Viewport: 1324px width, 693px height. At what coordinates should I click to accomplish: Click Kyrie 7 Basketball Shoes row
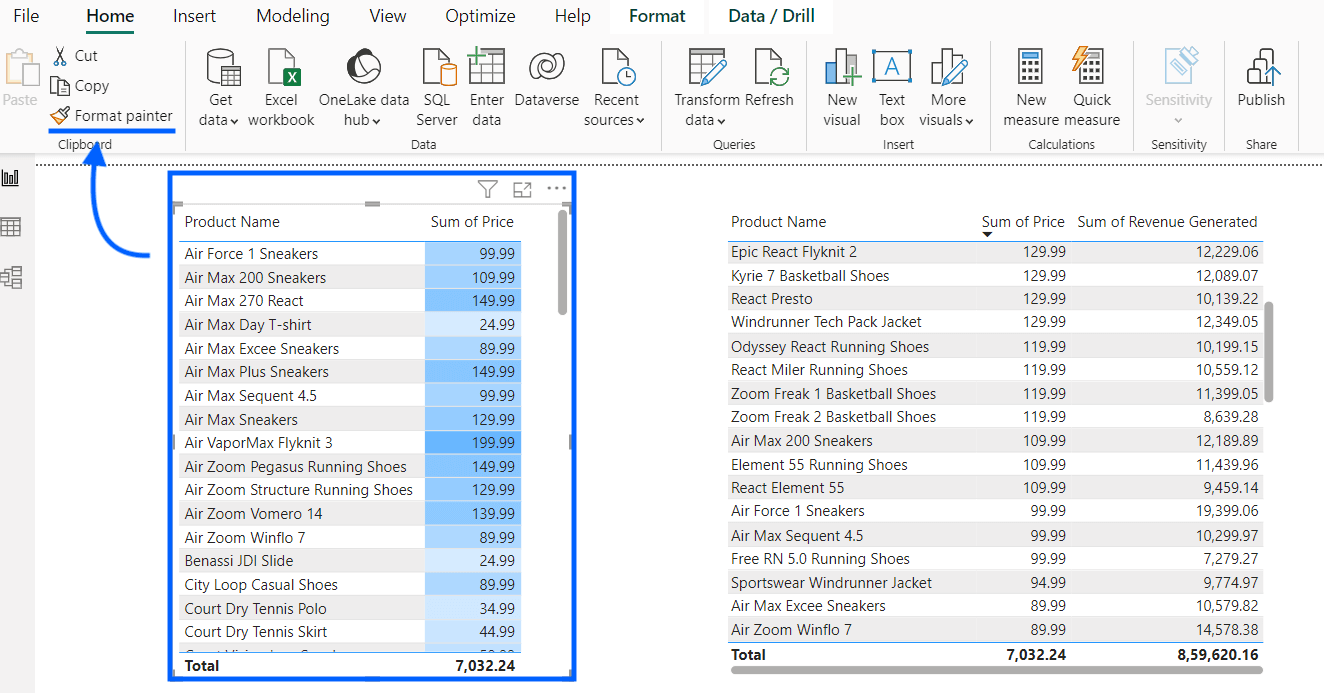click(995, 276)
